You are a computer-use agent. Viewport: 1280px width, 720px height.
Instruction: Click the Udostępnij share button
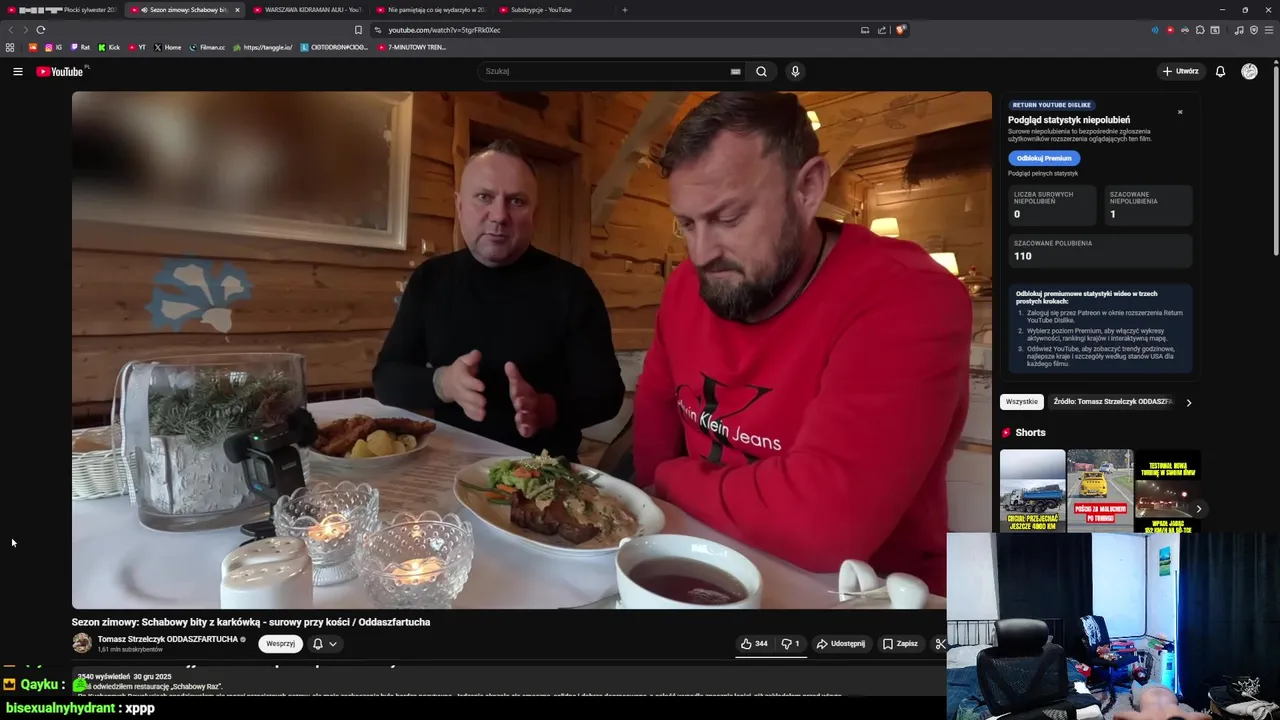841,644
